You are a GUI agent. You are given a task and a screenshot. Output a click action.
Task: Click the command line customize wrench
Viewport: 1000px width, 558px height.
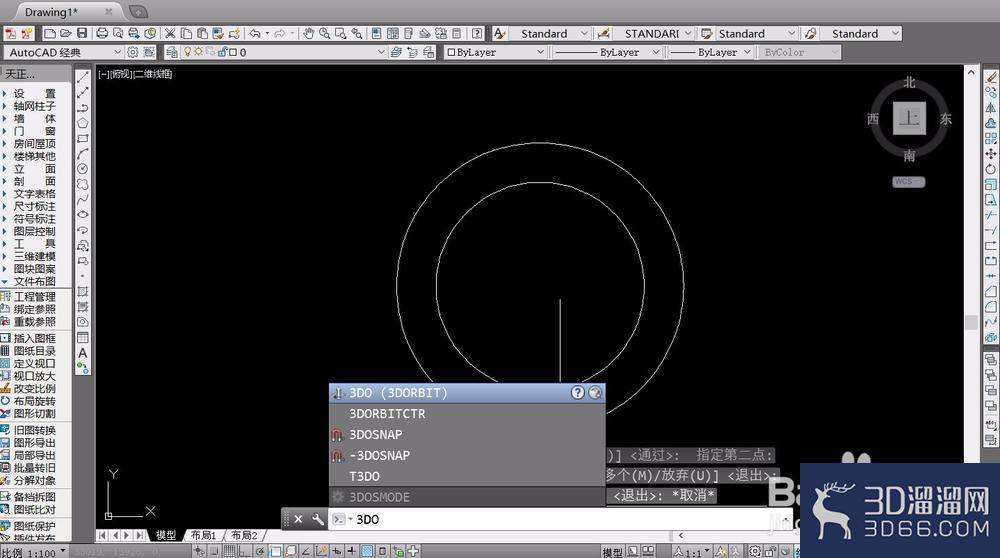pyautogui.click(x=318, y=519)
